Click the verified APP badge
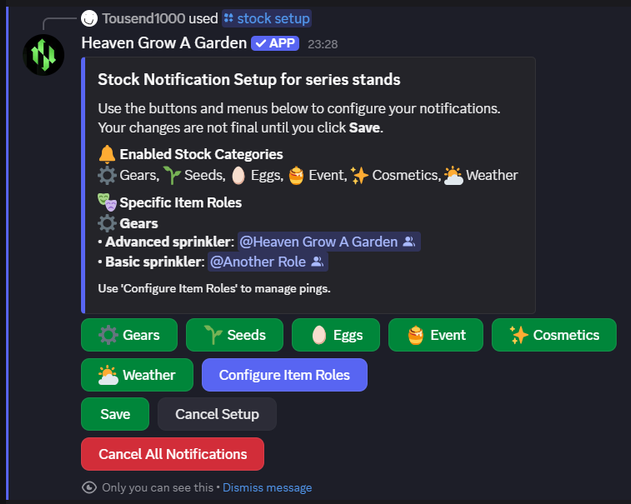Image resolution: width=631 pixels, height=504 pixels. point(275,43)
